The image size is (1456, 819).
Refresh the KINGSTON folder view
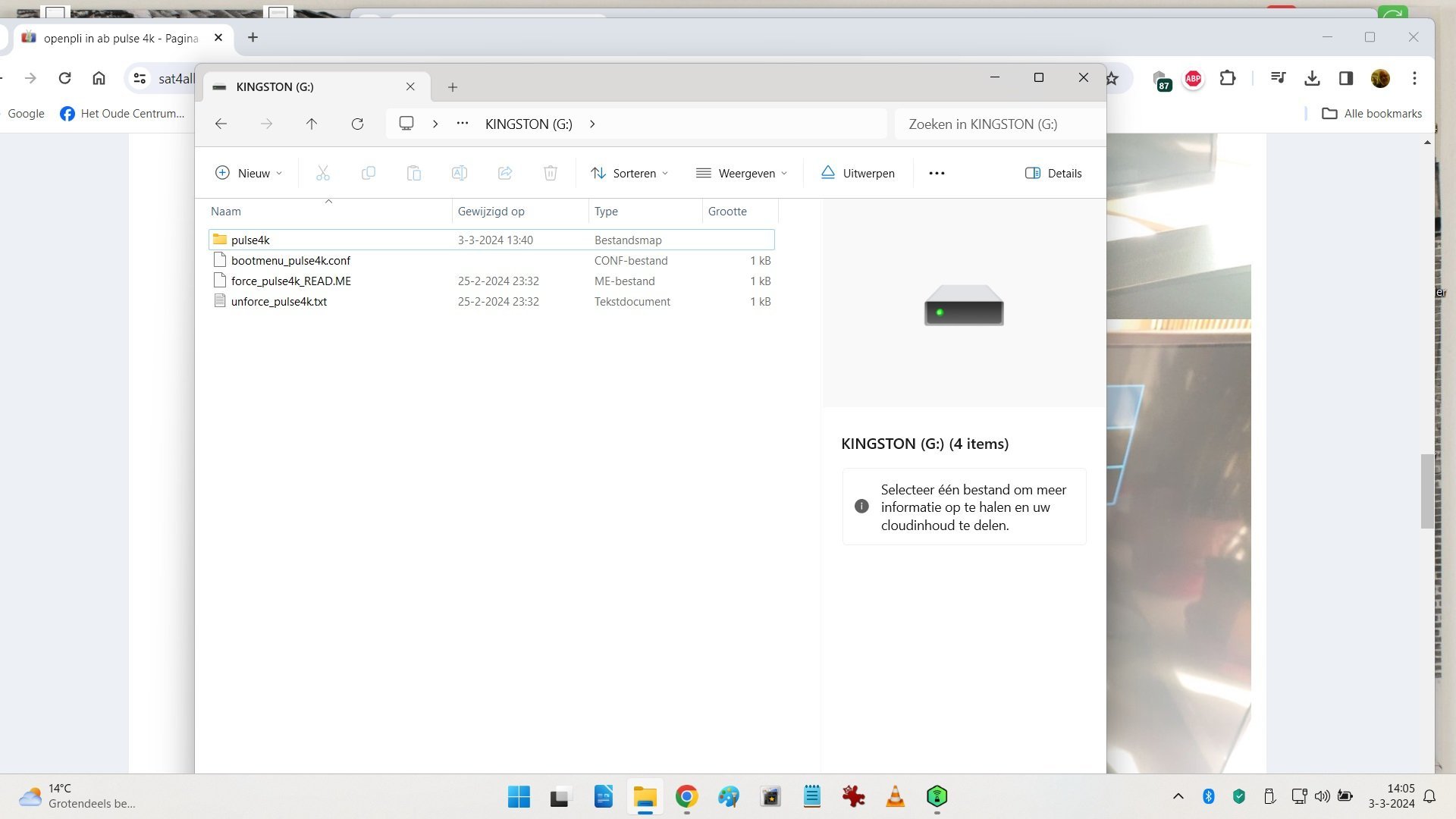[357, 124]
